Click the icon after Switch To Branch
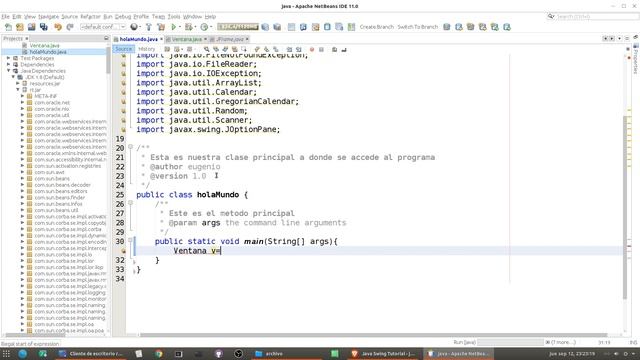640x360 pixels. (447, 27)
